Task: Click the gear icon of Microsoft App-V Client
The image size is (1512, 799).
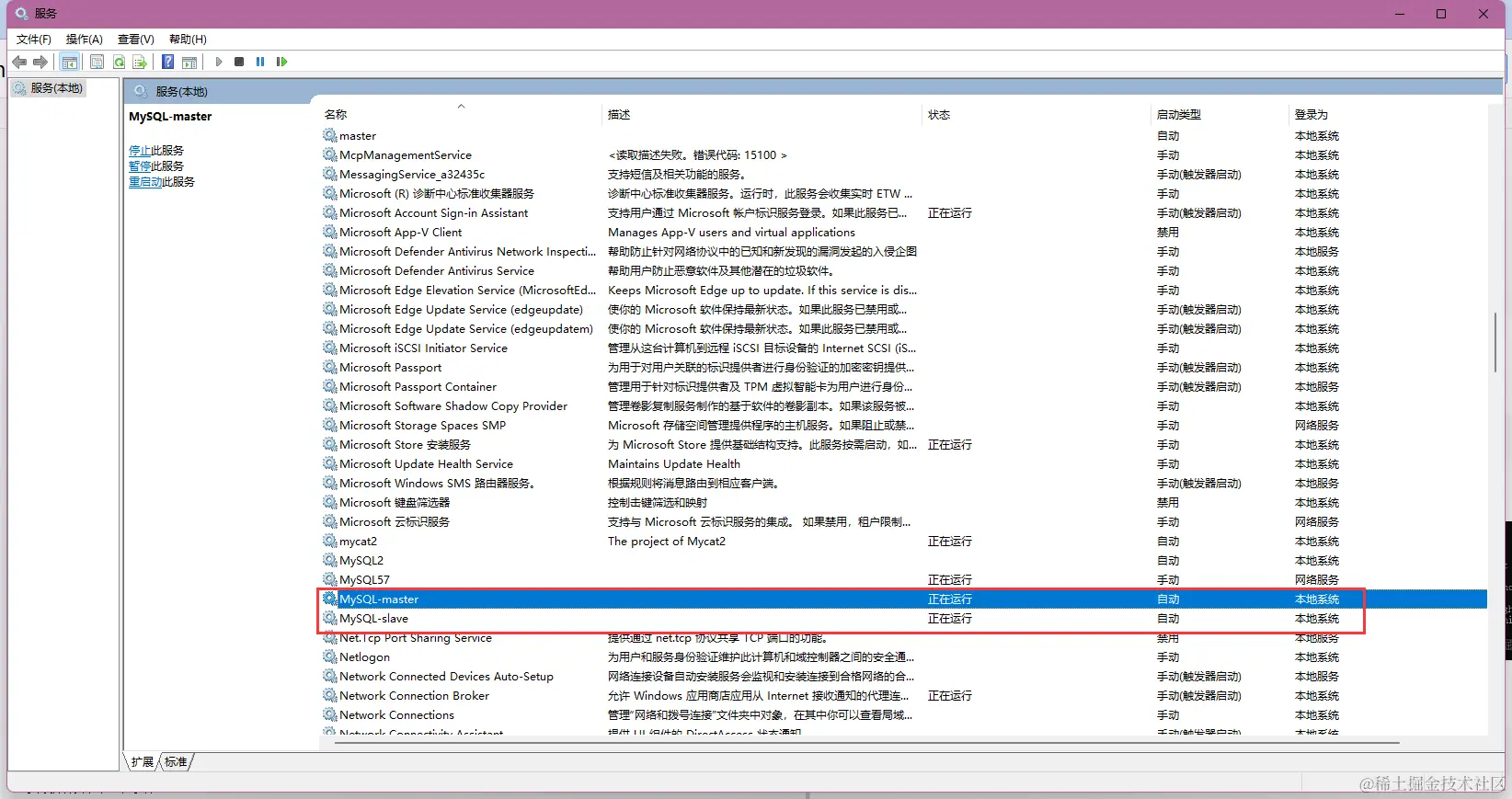Action: click(330, 232)
